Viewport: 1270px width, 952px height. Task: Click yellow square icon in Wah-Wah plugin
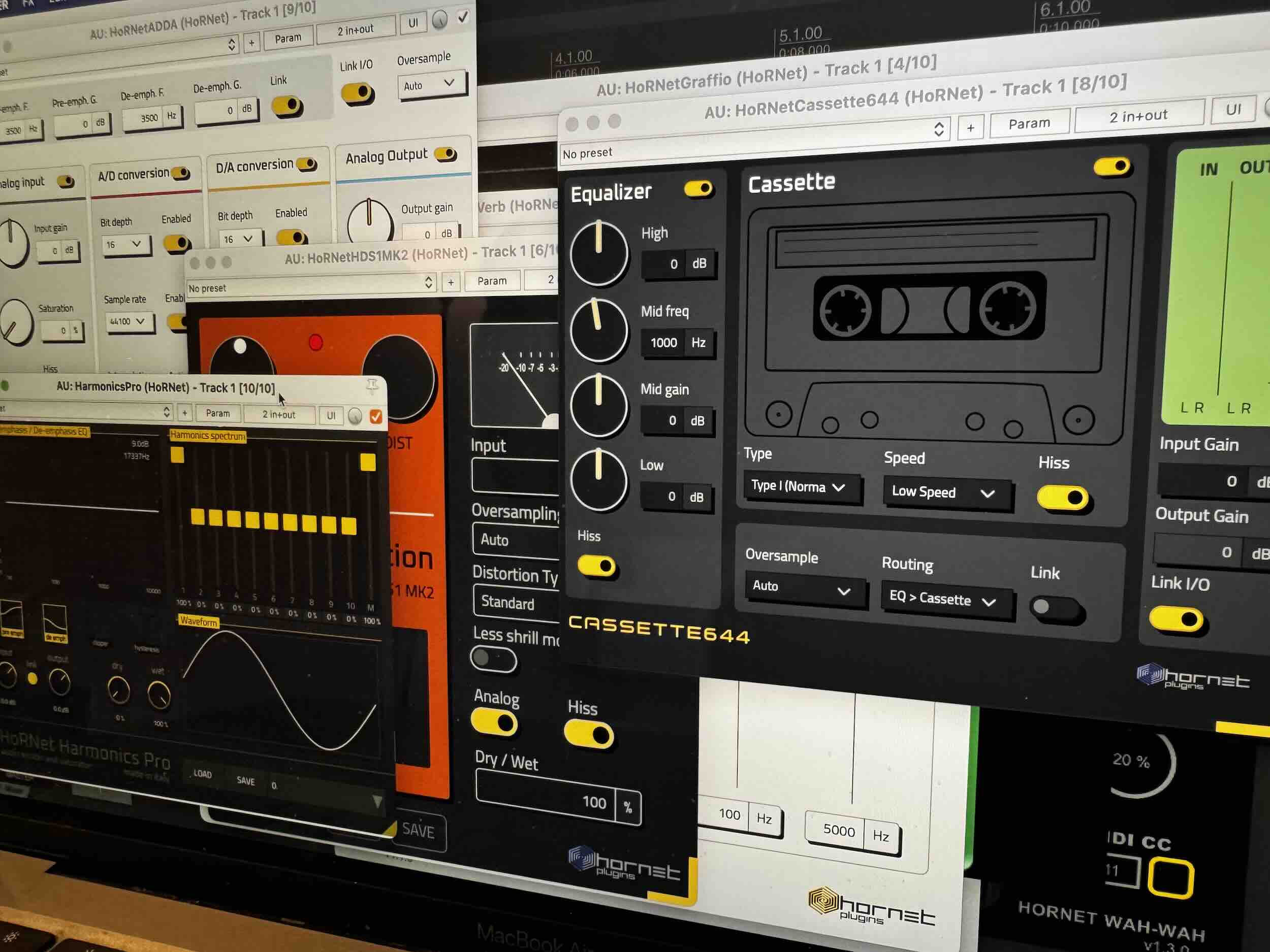1170,878
